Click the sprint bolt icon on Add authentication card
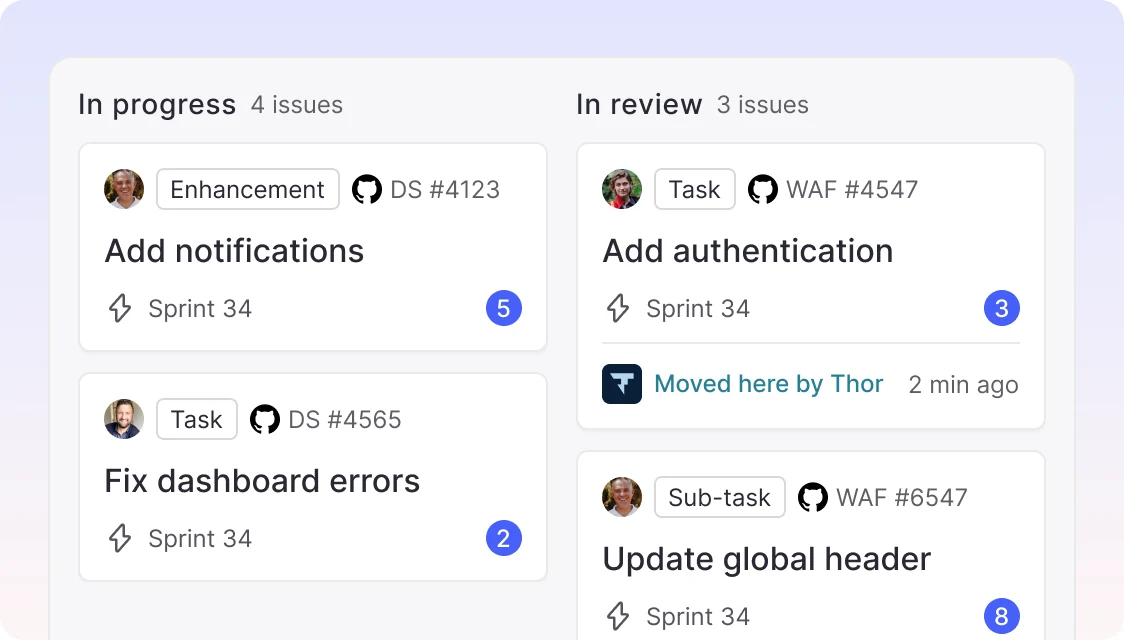The width and height of the screenshot is (1124, 640). tap(618, 309)
